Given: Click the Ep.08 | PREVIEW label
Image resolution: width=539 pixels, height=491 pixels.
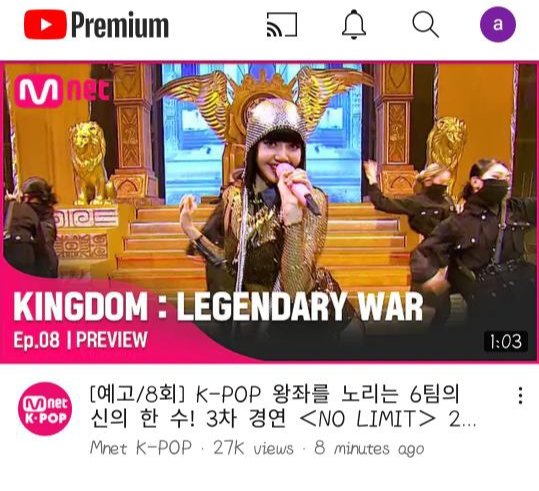Looking at the screenshot, I should tap(80, 340).
